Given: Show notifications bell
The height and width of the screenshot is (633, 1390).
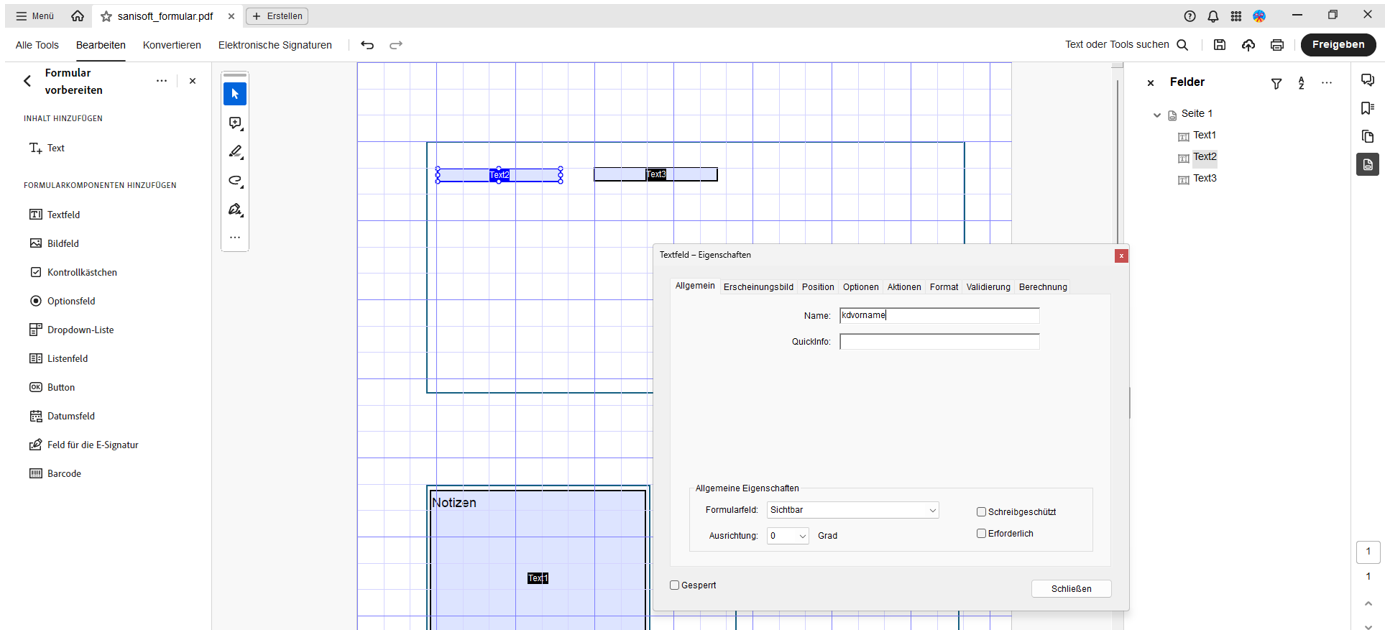Looking at the screenshot, I should click(1213, 16).
